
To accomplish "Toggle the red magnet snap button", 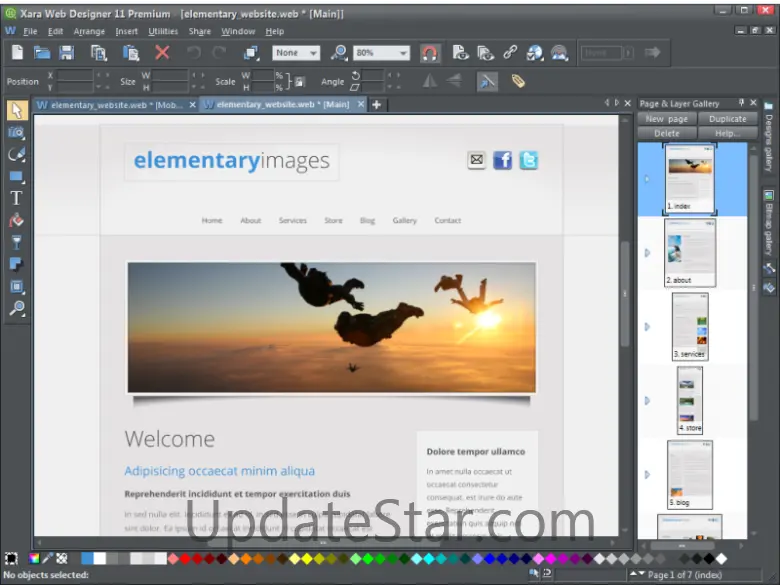I will pos(429,53).
